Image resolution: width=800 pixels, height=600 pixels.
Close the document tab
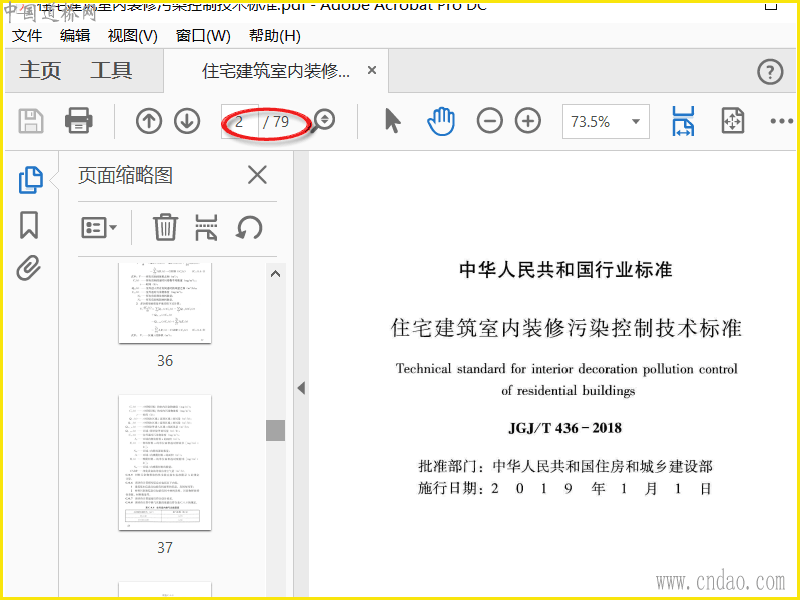tap(372, 70)
